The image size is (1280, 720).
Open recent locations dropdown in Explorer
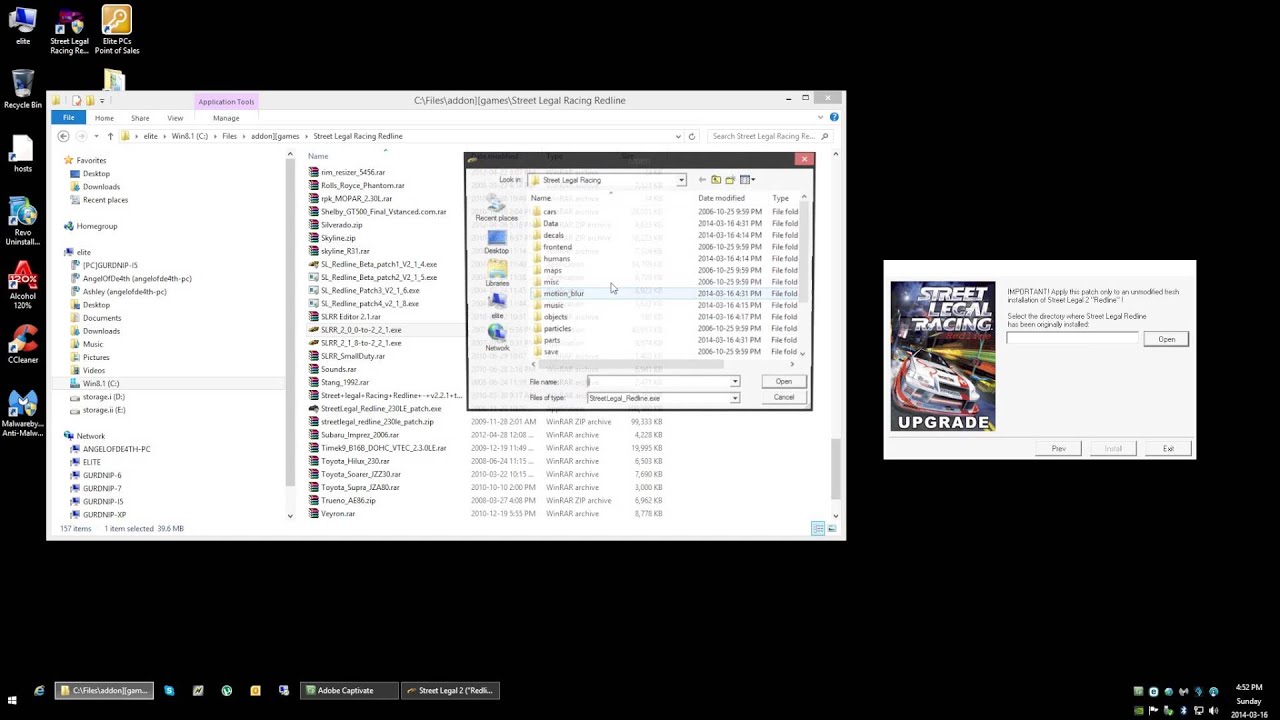pyautogui.click(x=96, y=136)
